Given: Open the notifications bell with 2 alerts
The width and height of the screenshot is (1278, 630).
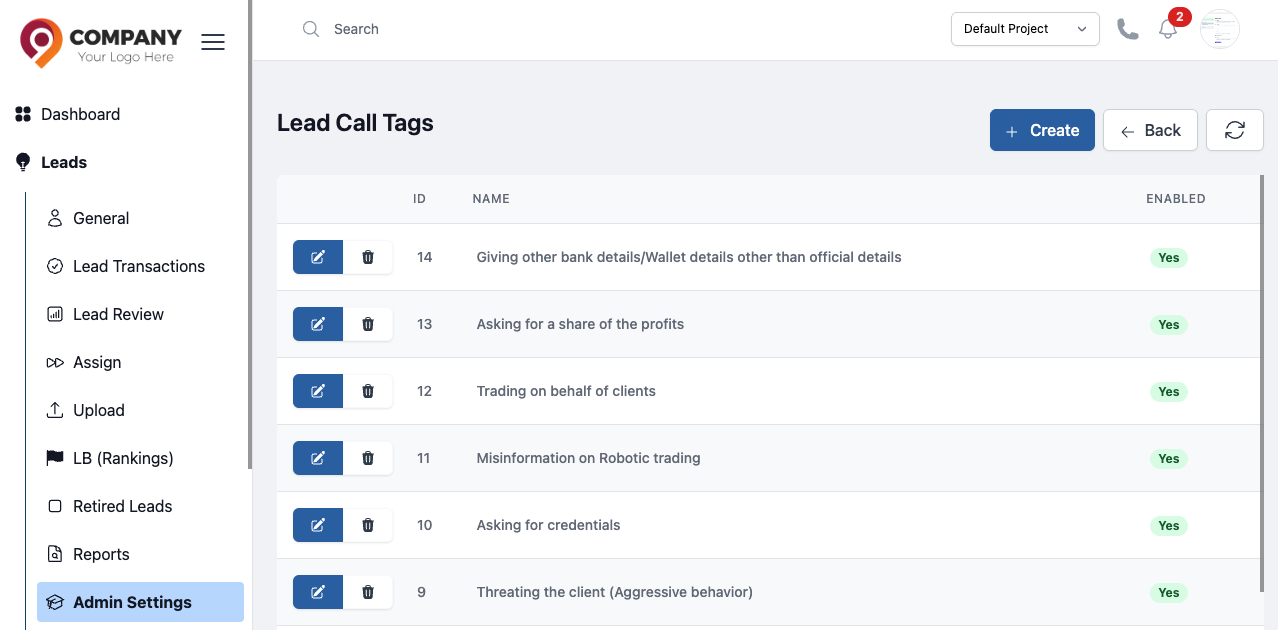Looking at the screenshot, I should coord(1168,29).
